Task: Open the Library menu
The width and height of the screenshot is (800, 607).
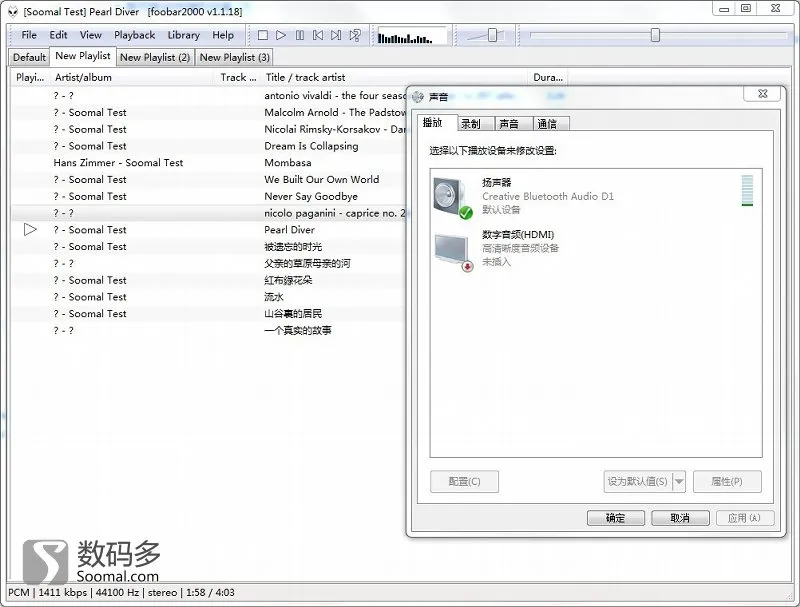Action: [x=183, y=35]
